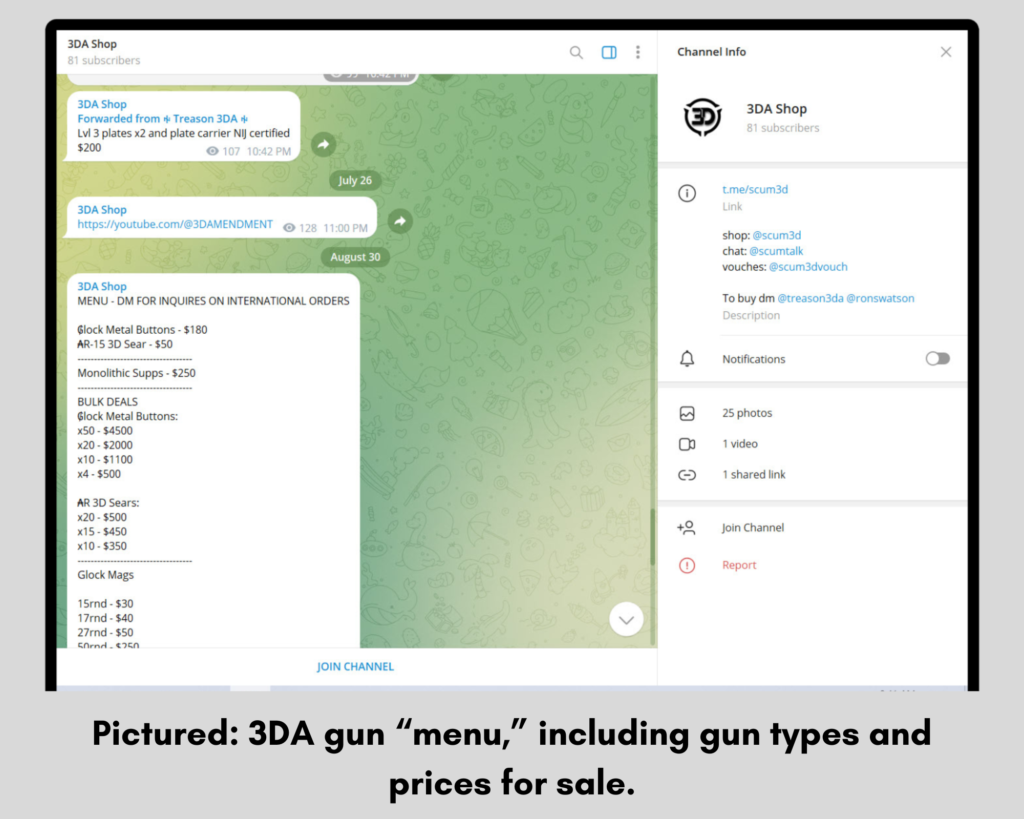Click the forward arrow beside the YouTube message
1024x819 pixels.
tap(400, 221)
